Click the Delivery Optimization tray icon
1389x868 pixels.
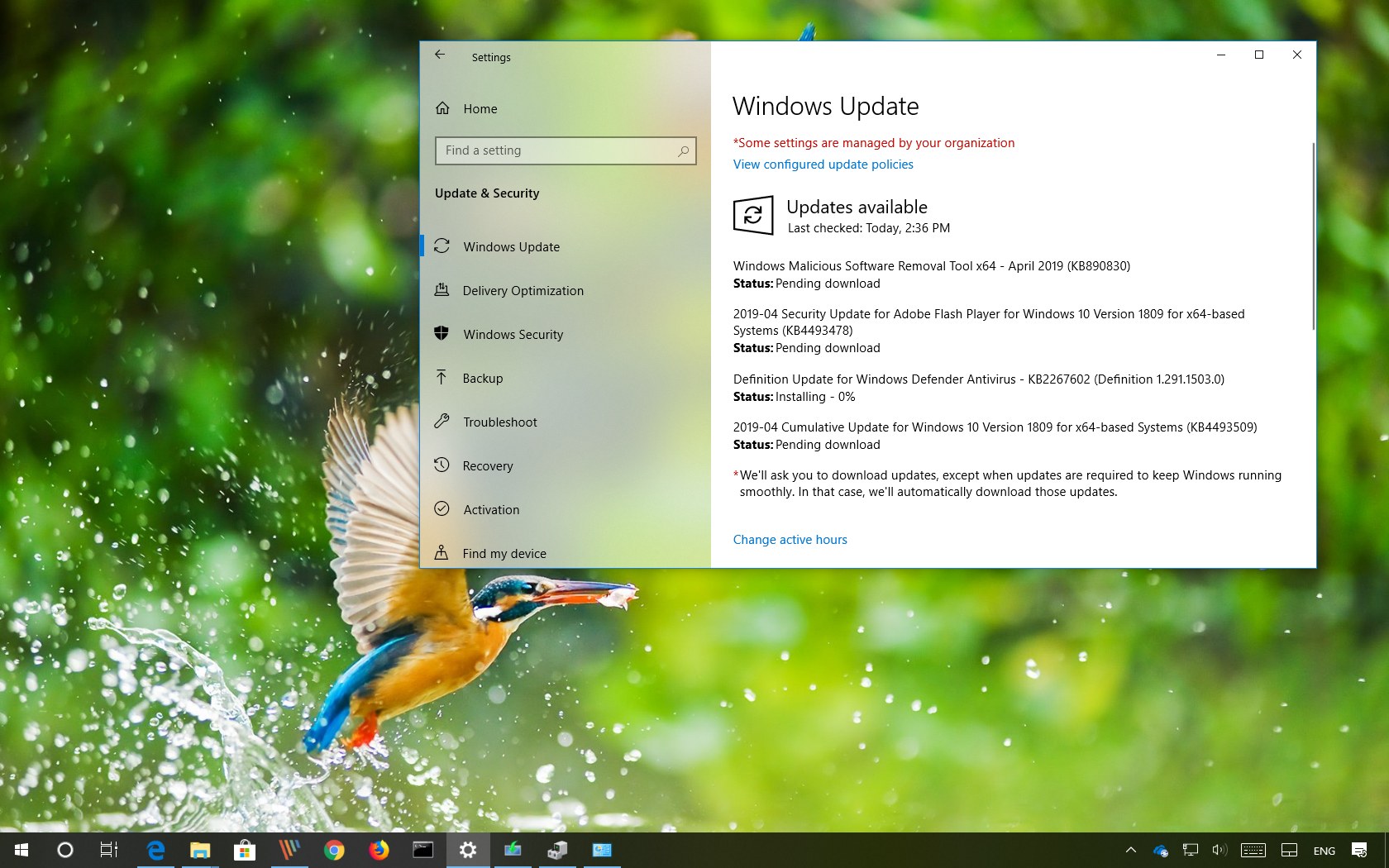pyautogui.click(x=442, y=289)
